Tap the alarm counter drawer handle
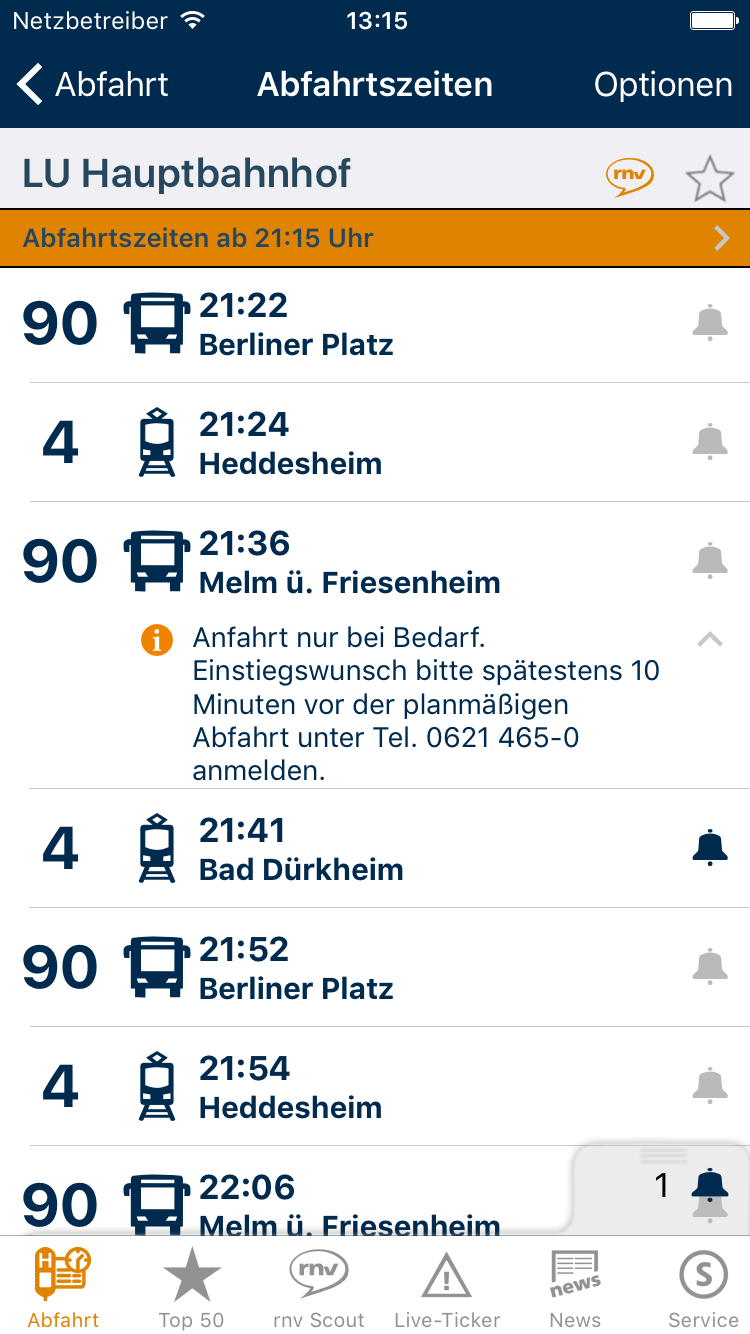The image size is (750, 1334). tap(664, 1156)
